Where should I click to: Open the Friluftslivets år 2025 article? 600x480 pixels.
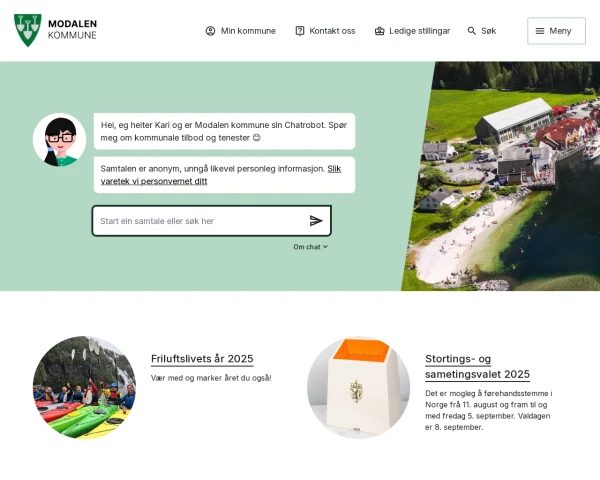click(x=202, y=359)
